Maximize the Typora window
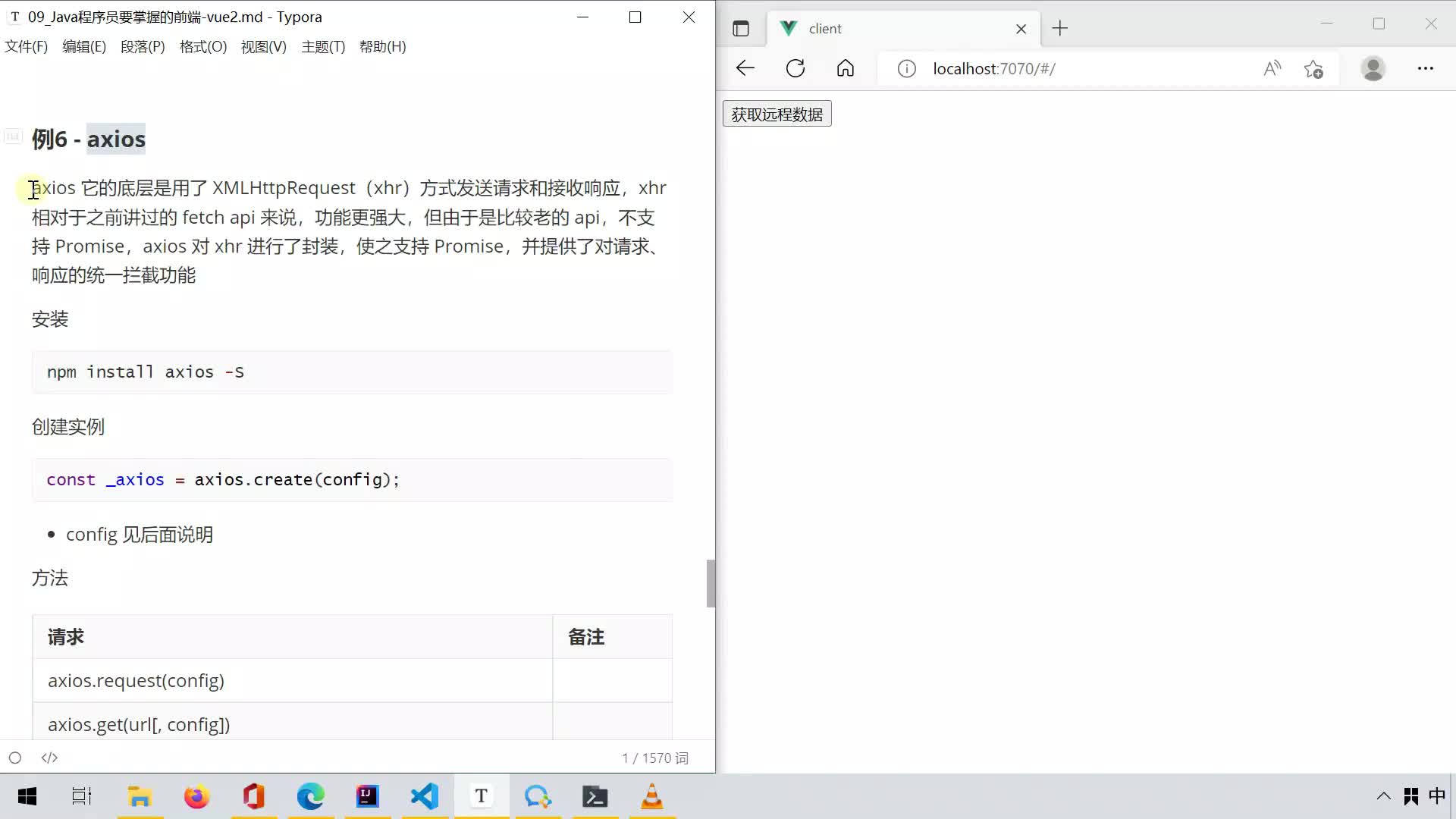The image size is (1456, 819). pyautogui.click(x=635, y=17)
